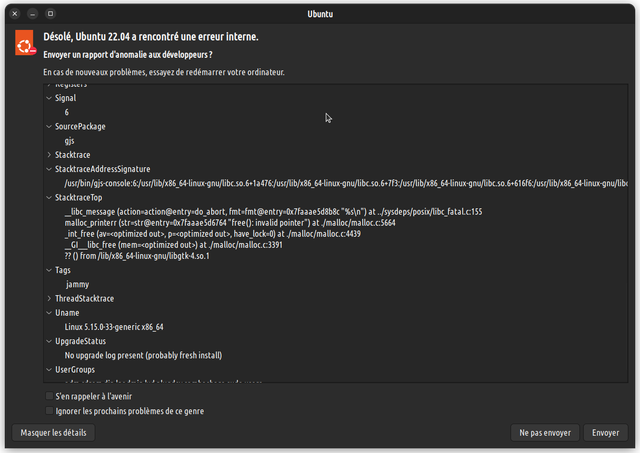Click the "Désolé, Ubuntu 22.04" error heading

tap(151, 37)
